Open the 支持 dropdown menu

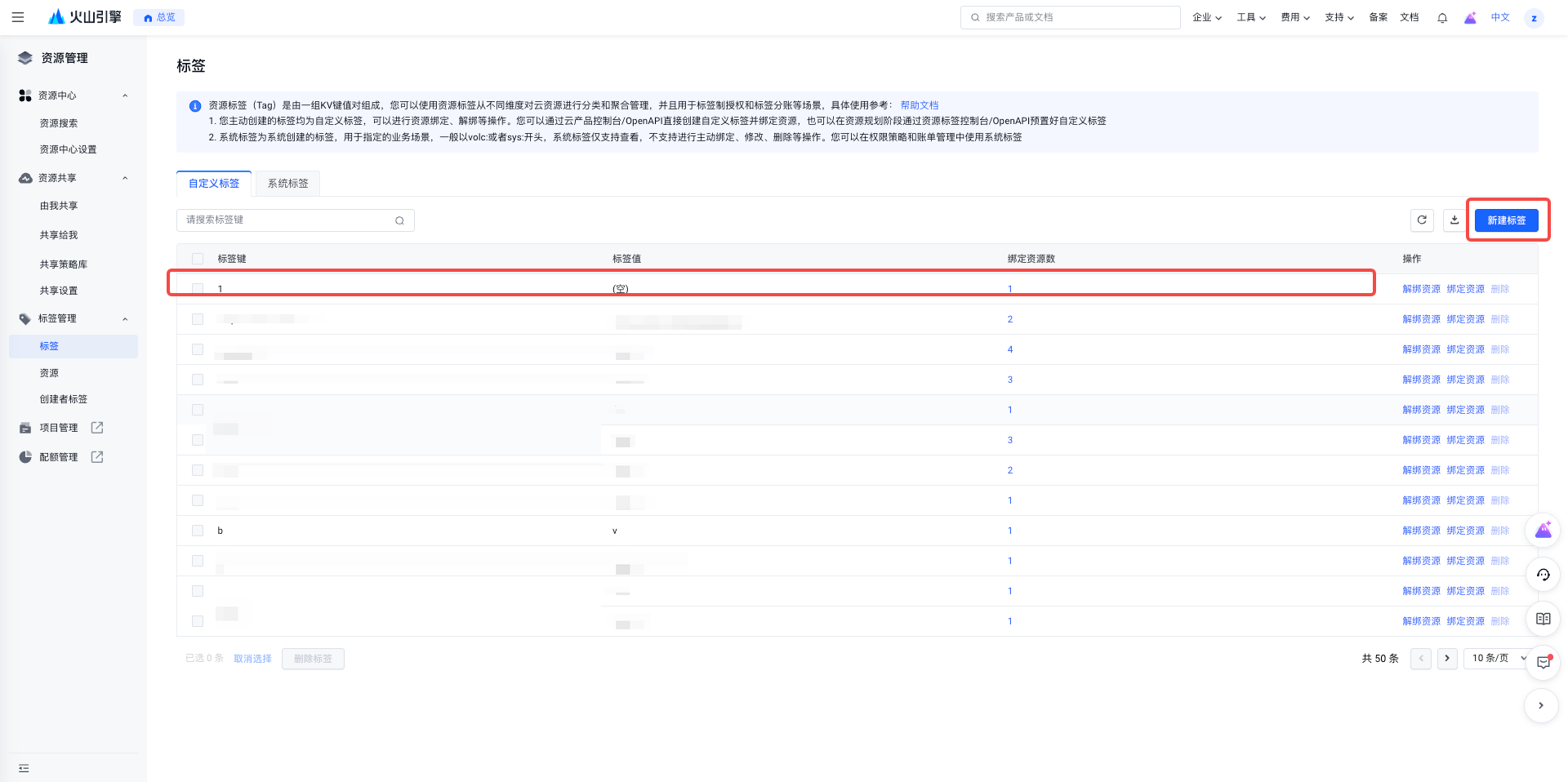[x=1339, y=17]
